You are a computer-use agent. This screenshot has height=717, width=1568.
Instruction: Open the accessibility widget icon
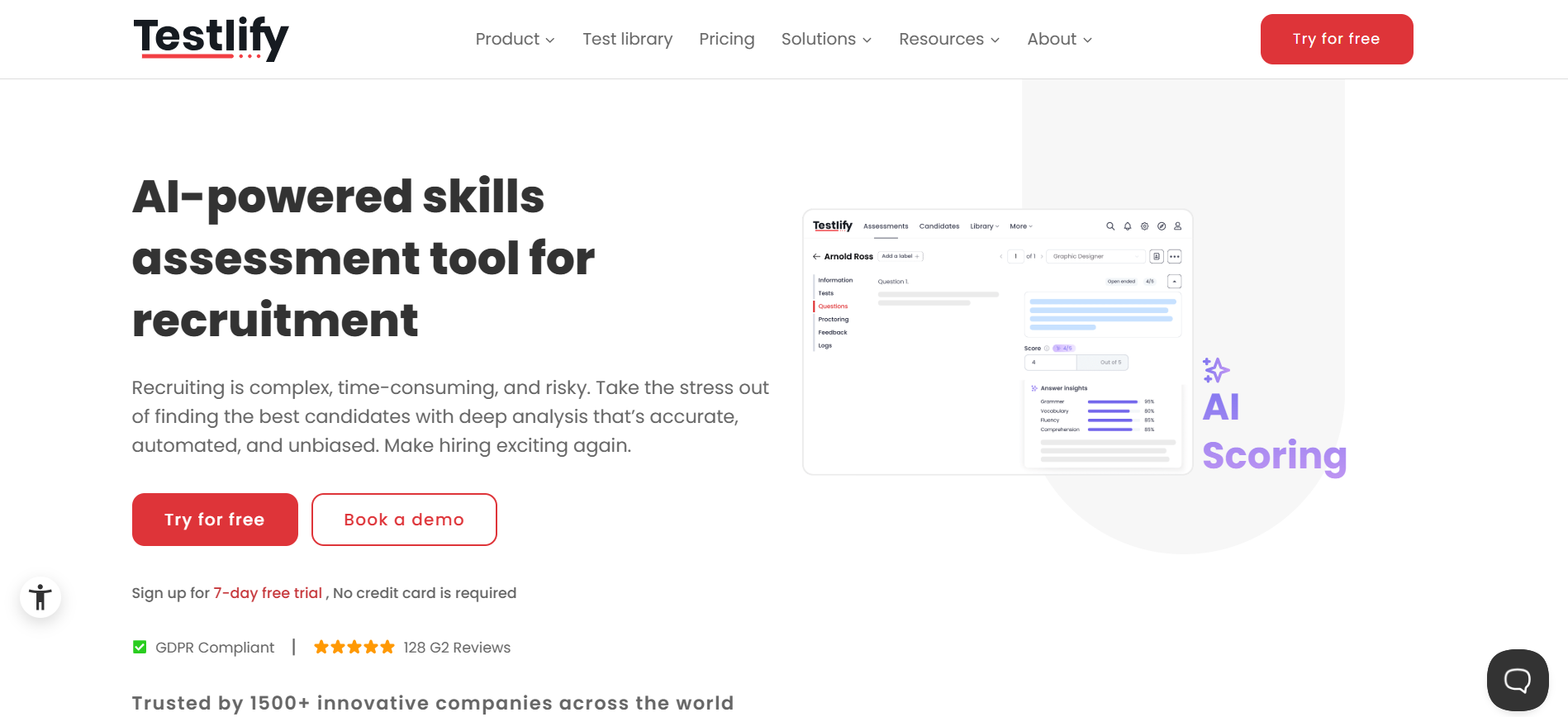[40, 597]
